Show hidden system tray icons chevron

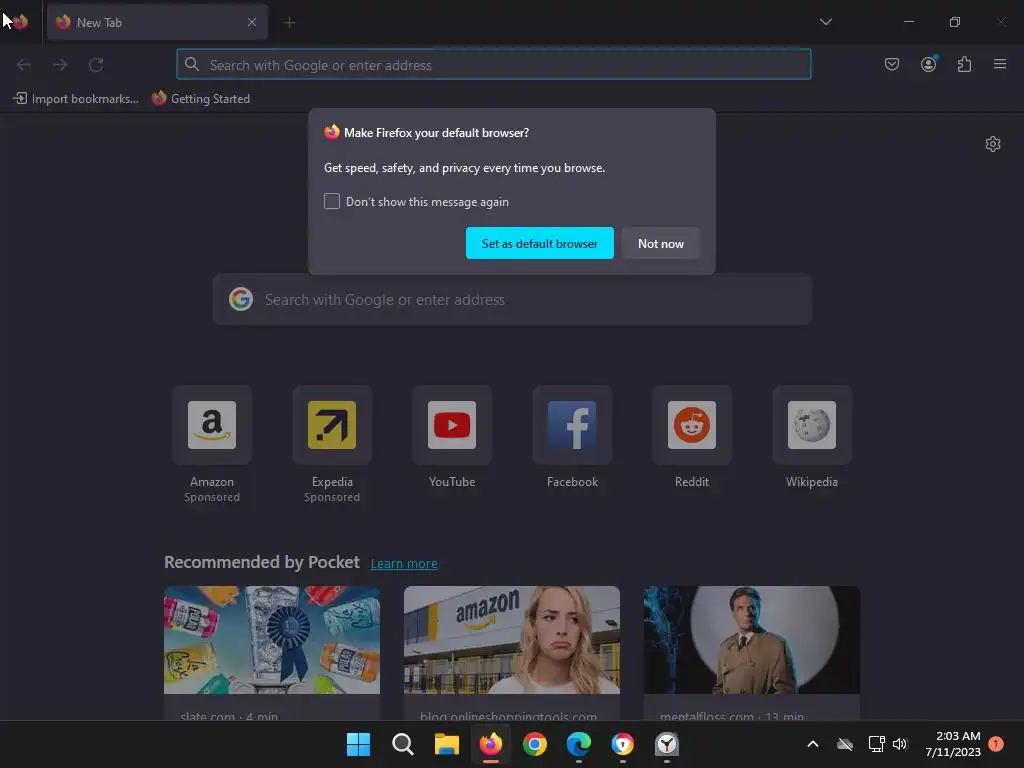[813, 744]
